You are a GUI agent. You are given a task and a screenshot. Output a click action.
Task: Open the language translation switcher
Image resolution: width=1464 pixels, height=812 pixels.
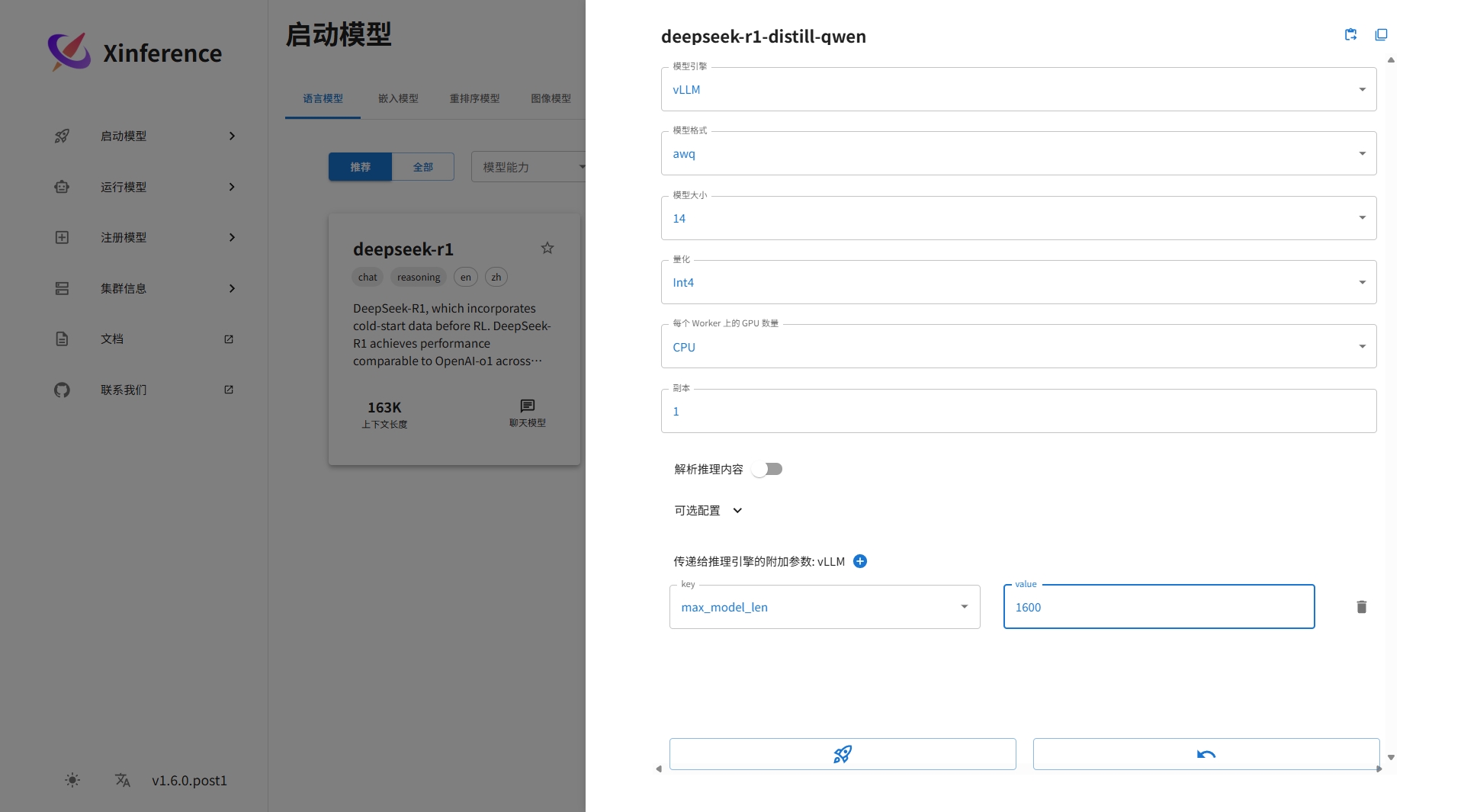tap(123, 780)
